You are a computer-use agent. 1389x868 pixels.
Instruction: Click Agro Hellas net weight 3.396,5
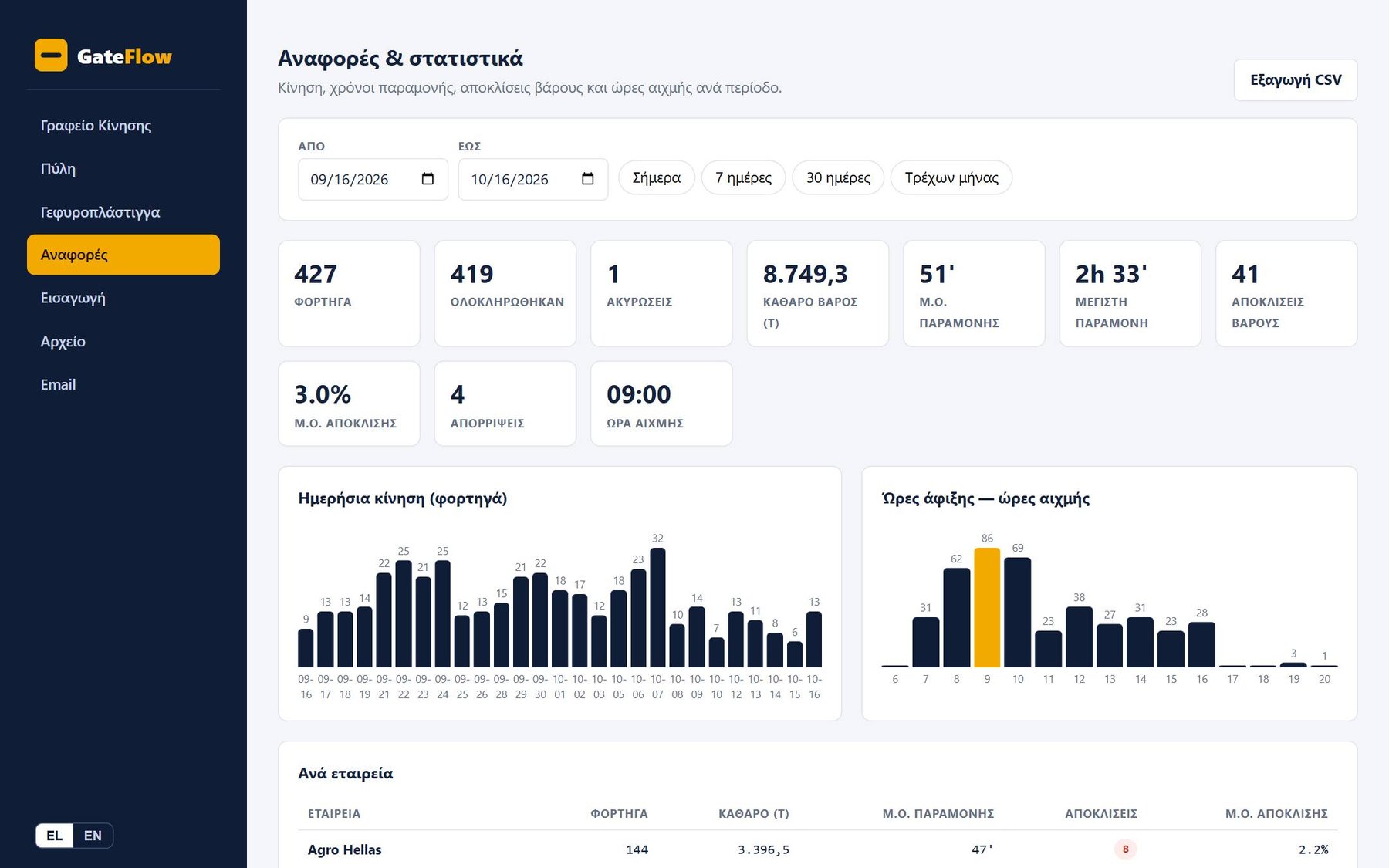763,849
